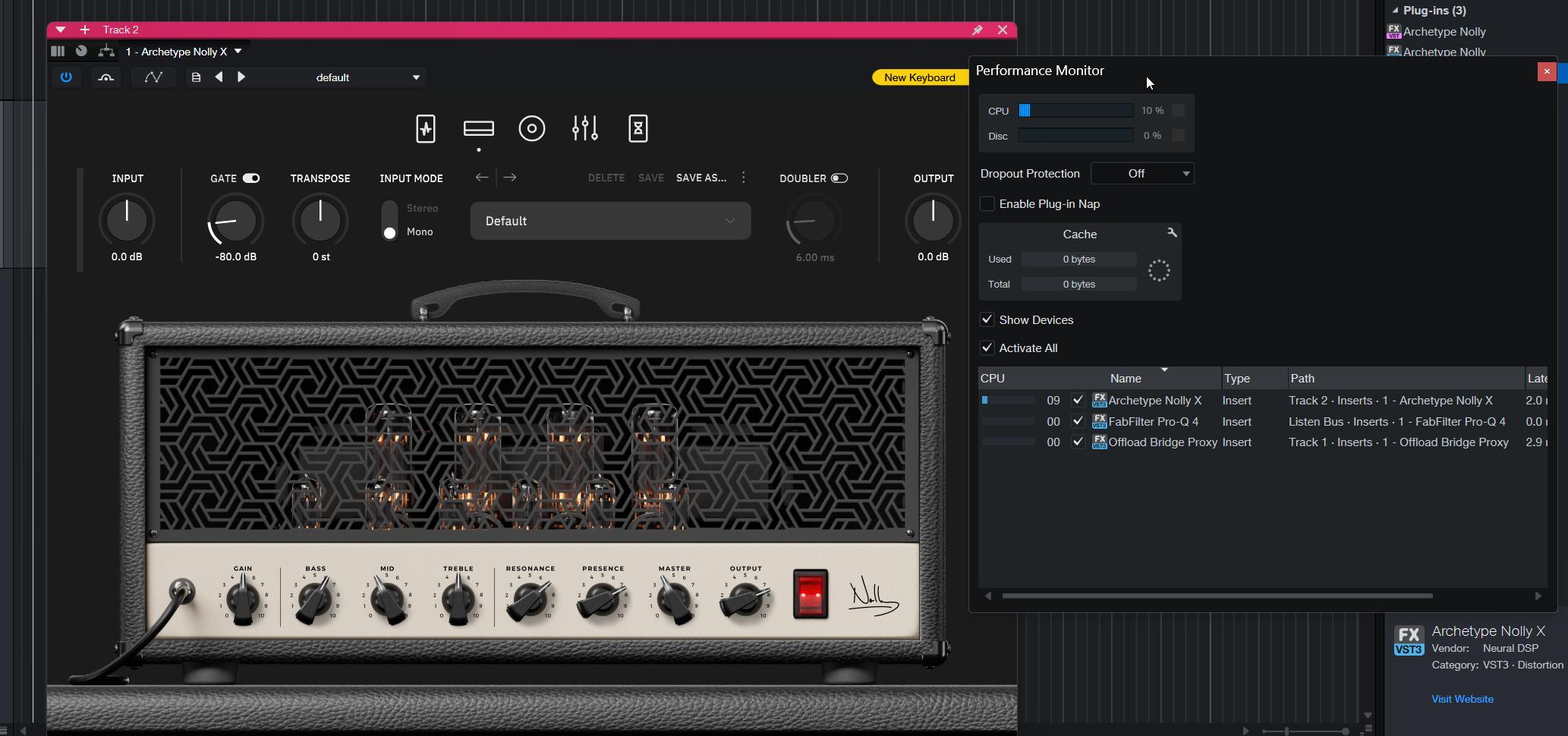Pin the Track 2 plug-in window
Image resolution: width=1568 pixels, height=736 pixels.
pyautogui.click(x=978, y=30)
